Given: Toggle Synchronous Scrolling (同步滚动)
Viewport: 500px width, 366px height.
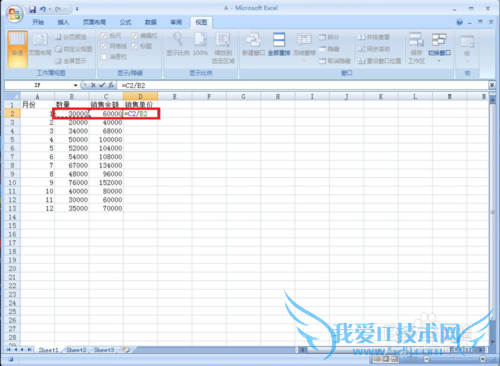Looking at the screenshot, I should pyautogui.click(x=374, y=49).
